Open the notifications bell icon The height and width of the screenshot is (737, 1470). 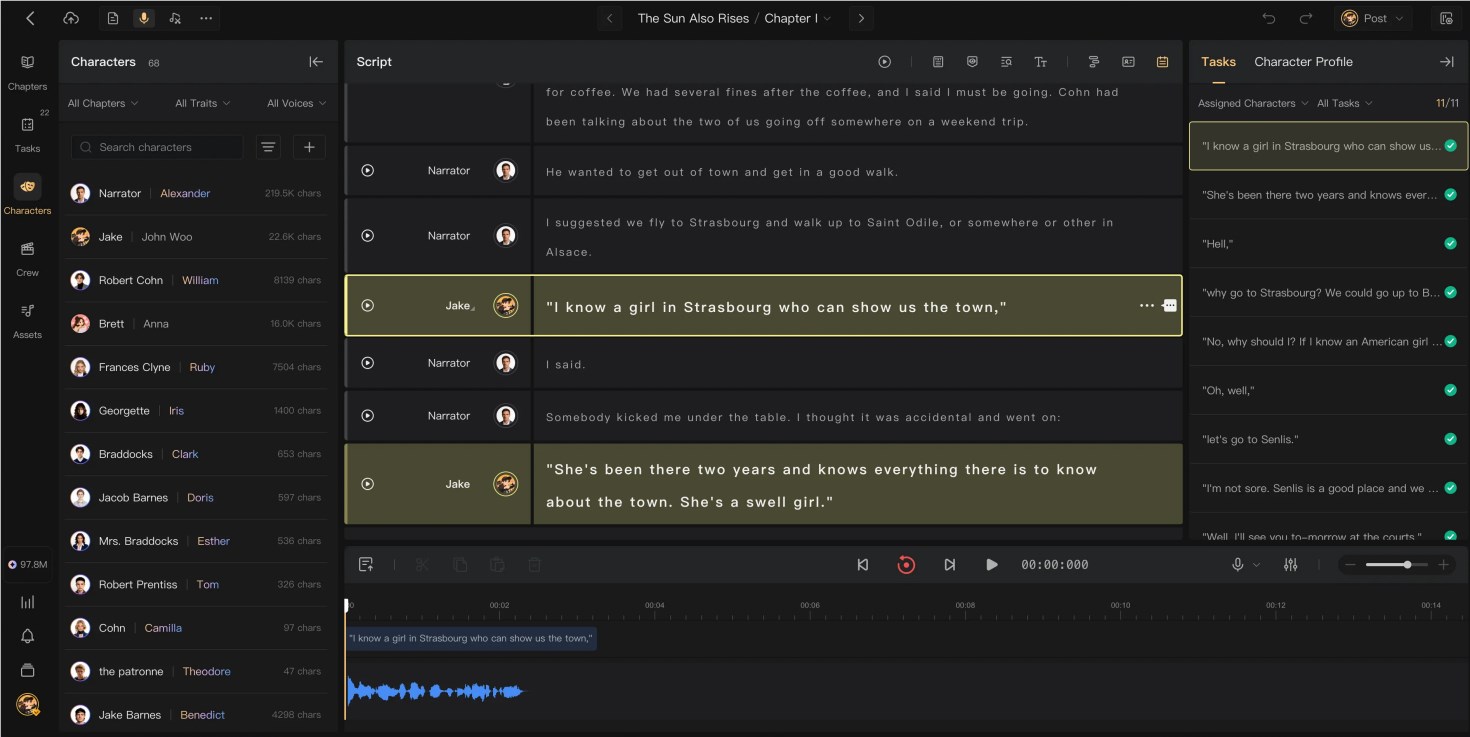[28, 636]
